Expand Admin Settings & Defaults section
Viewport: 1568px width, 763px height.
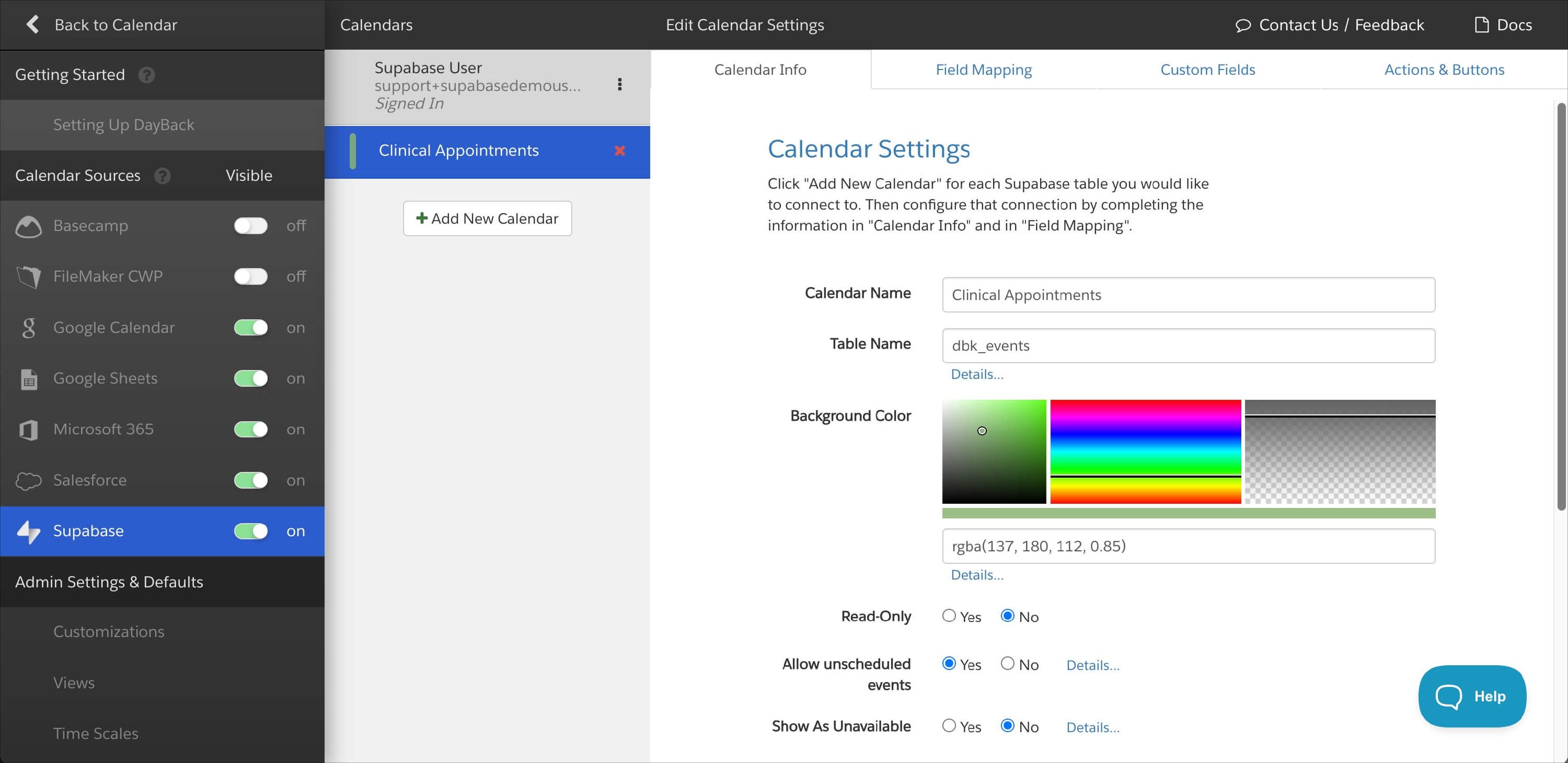[x=162, y=582]
